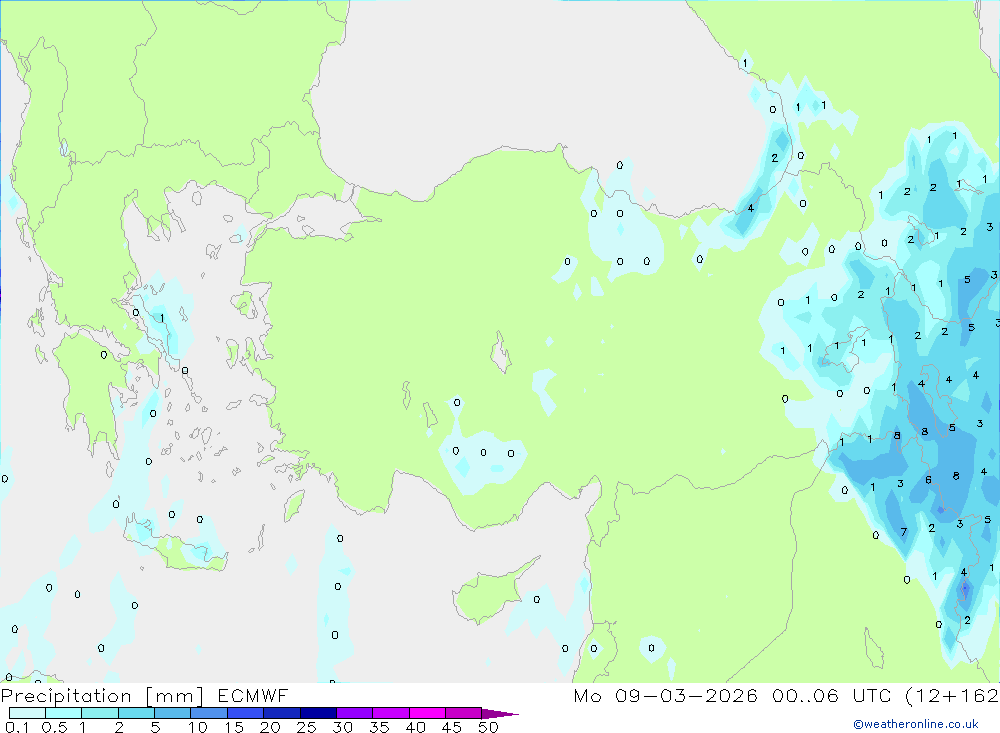Image resolution: width=1000 pixels, height=733 pixels.
Task: Select the purple 30–35 mm legend swatch
Action: click(354, 713)
